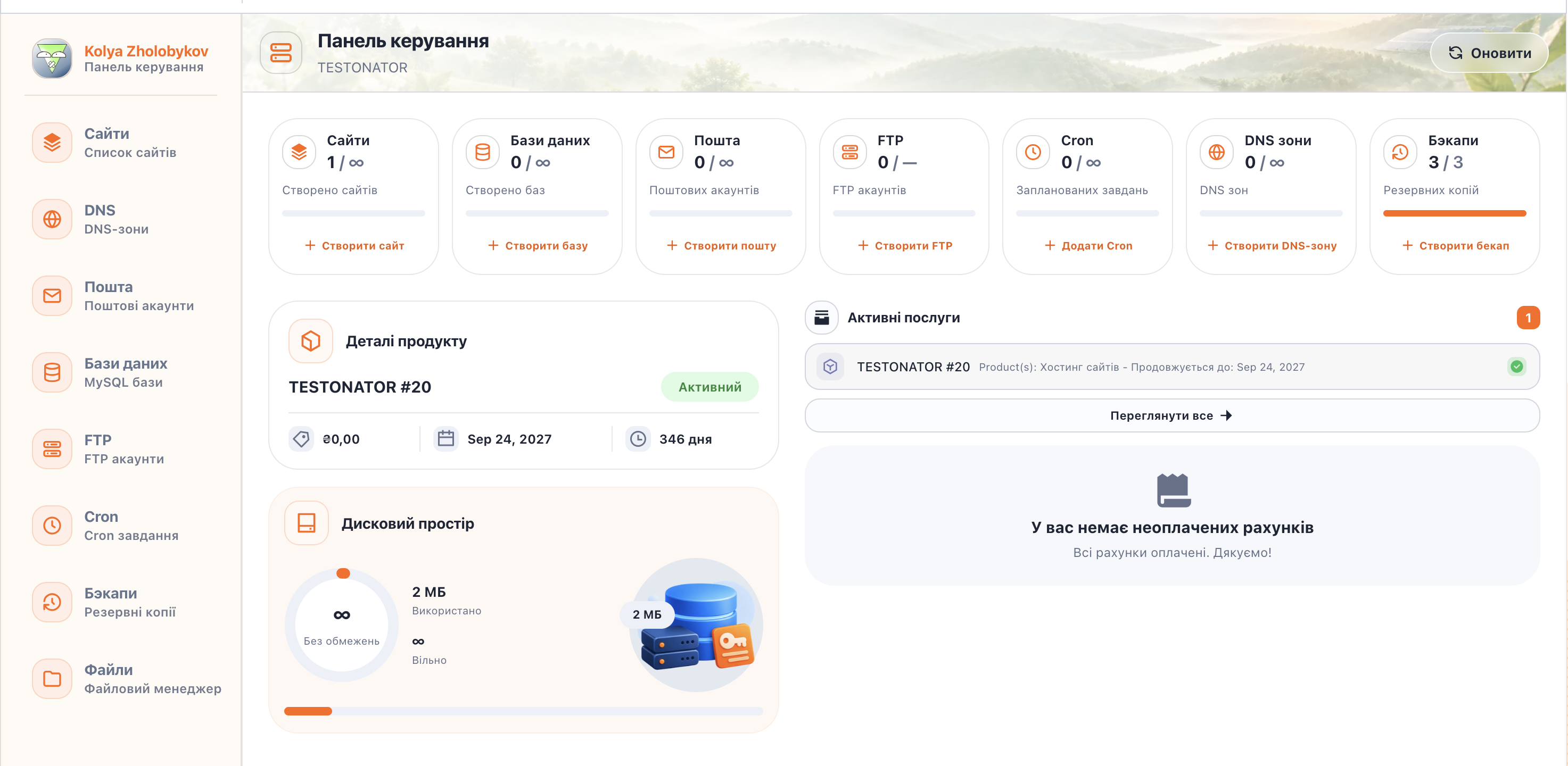Click the archive icon beside Активні послуги
Screen dimensions: 1568x766
click(x=822, y=318)
